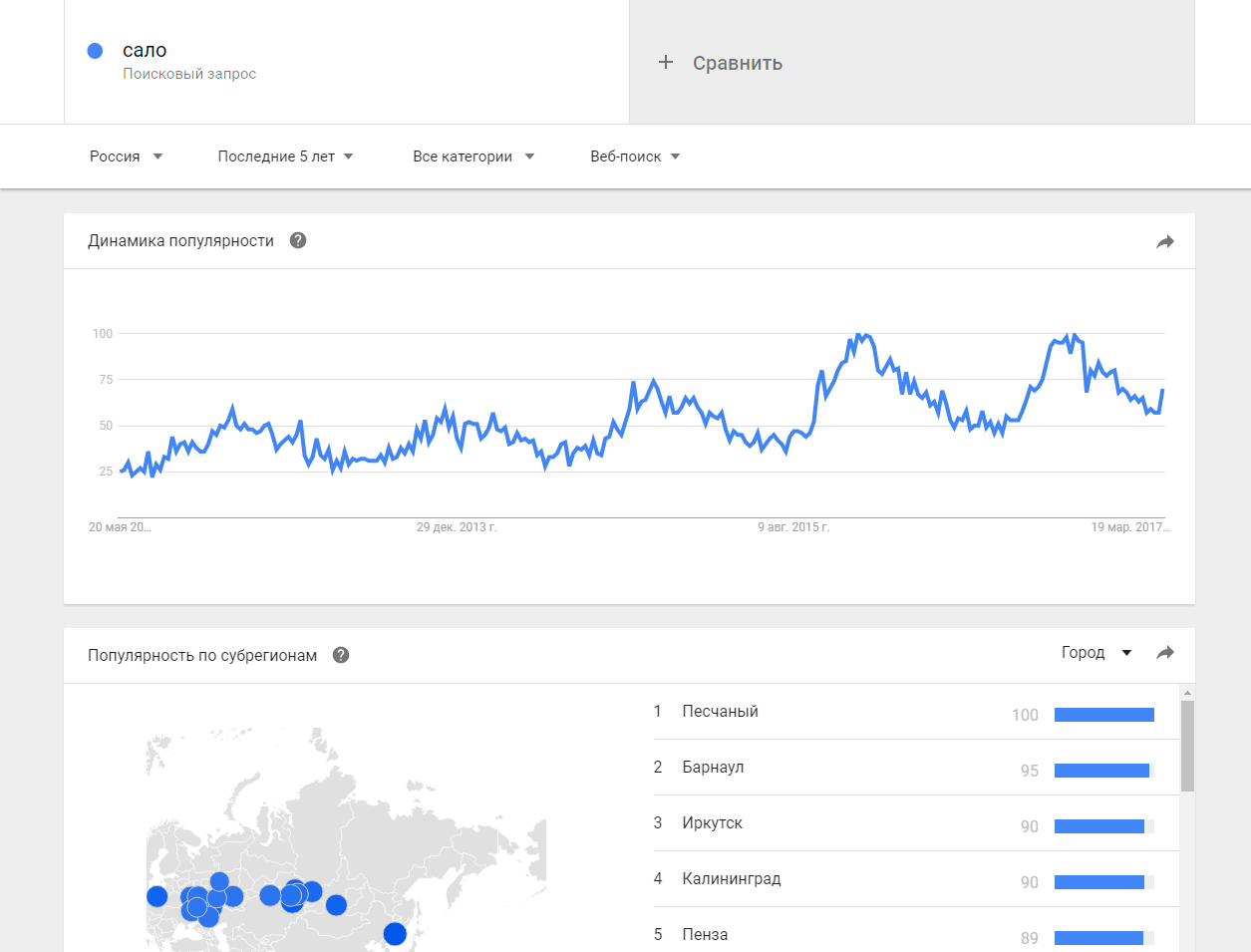Open the Россия region dropdown
Screen dimensions: 1251x952
[x=126, y=157]
